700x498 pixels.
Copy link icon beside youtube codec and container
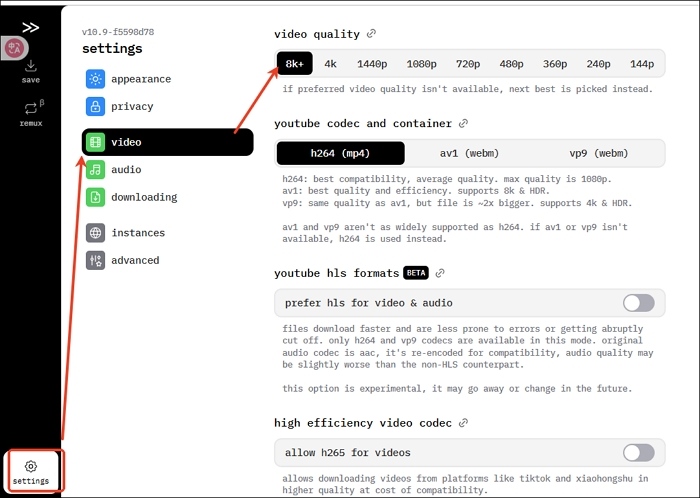pyautogui.click(x=463, y=123)
